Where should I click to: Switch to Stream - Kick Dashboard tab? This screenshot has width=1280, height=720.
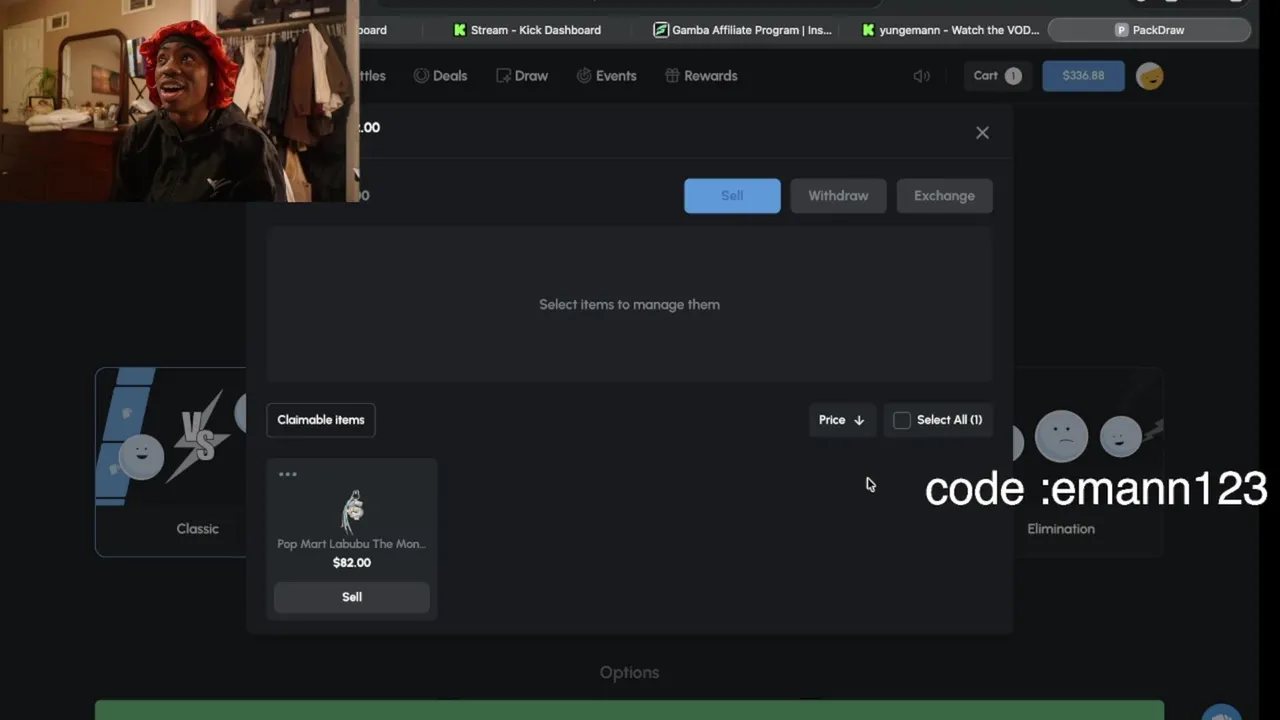(x=527, y=30)
